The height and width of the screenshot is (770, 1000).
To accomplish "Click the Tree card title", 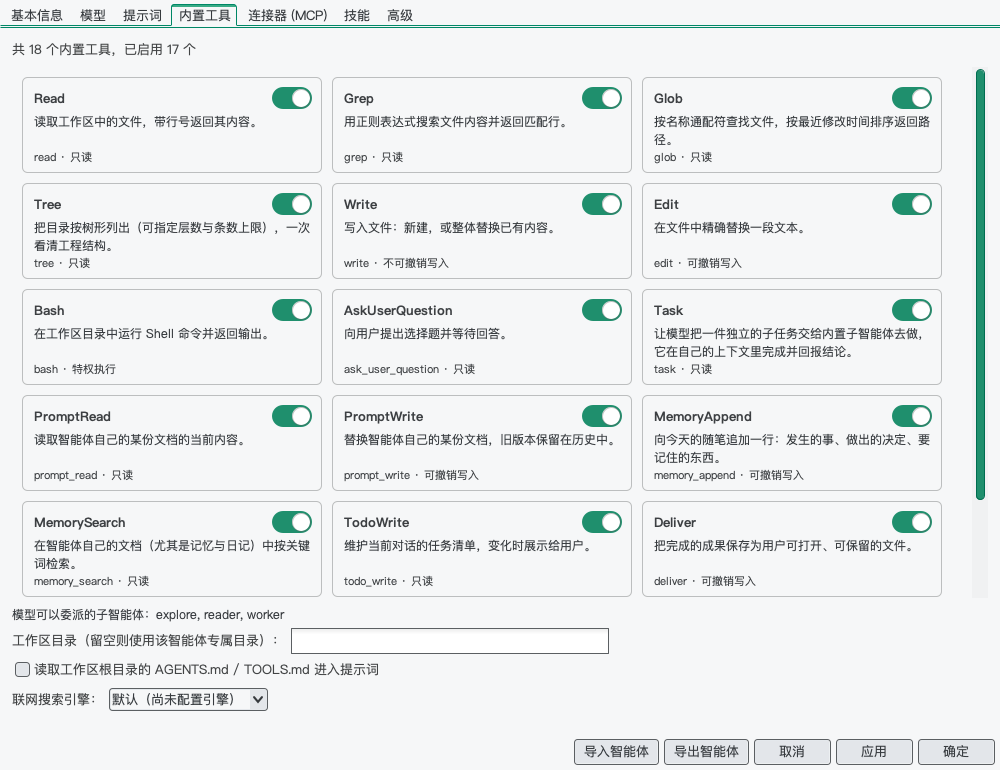I will tap(47, 204).
